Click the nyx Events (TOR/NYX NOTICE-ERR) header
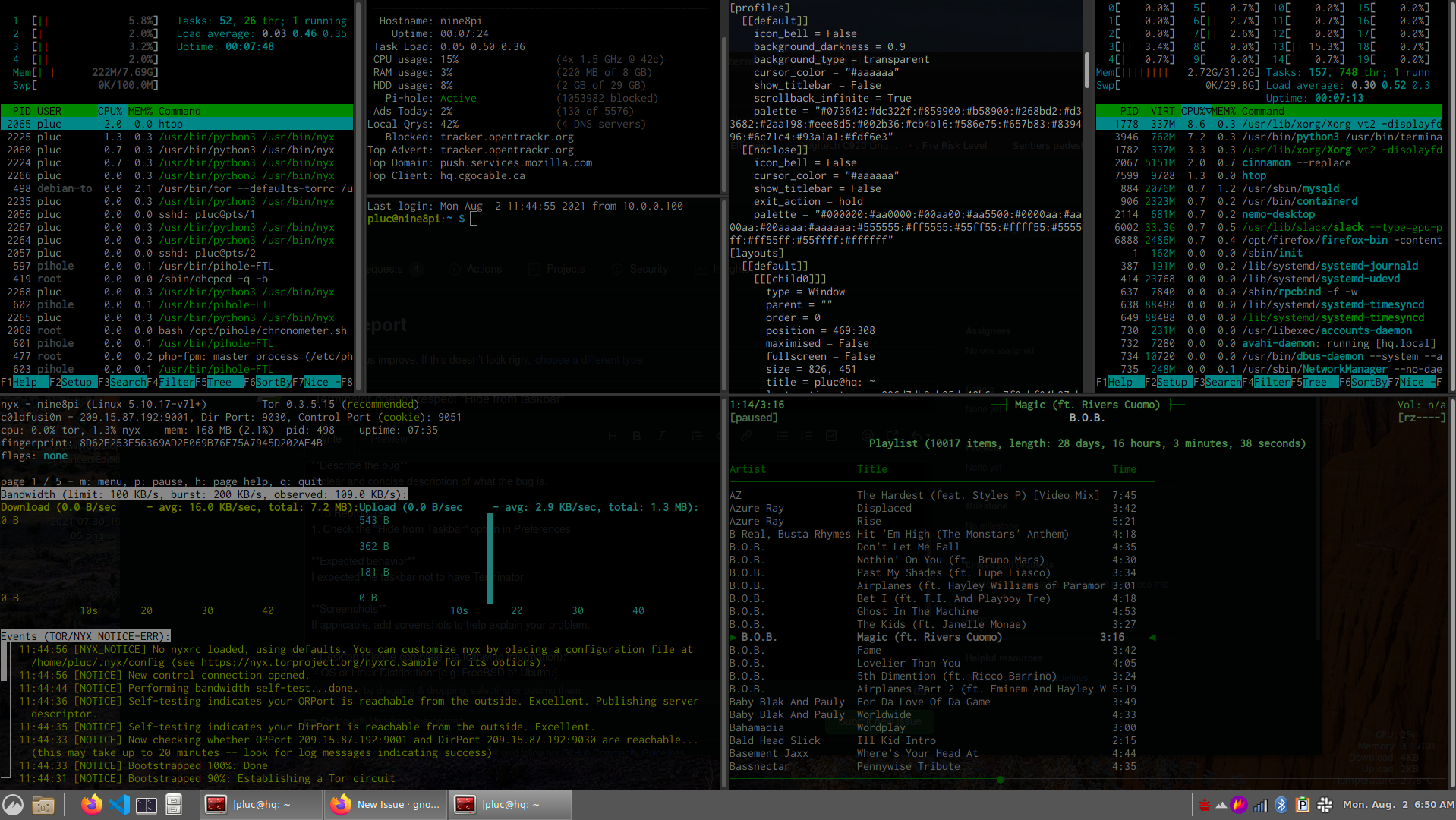Image resolution: width=1456 pixels, height=820 pixels. click(x=86, y=636)
